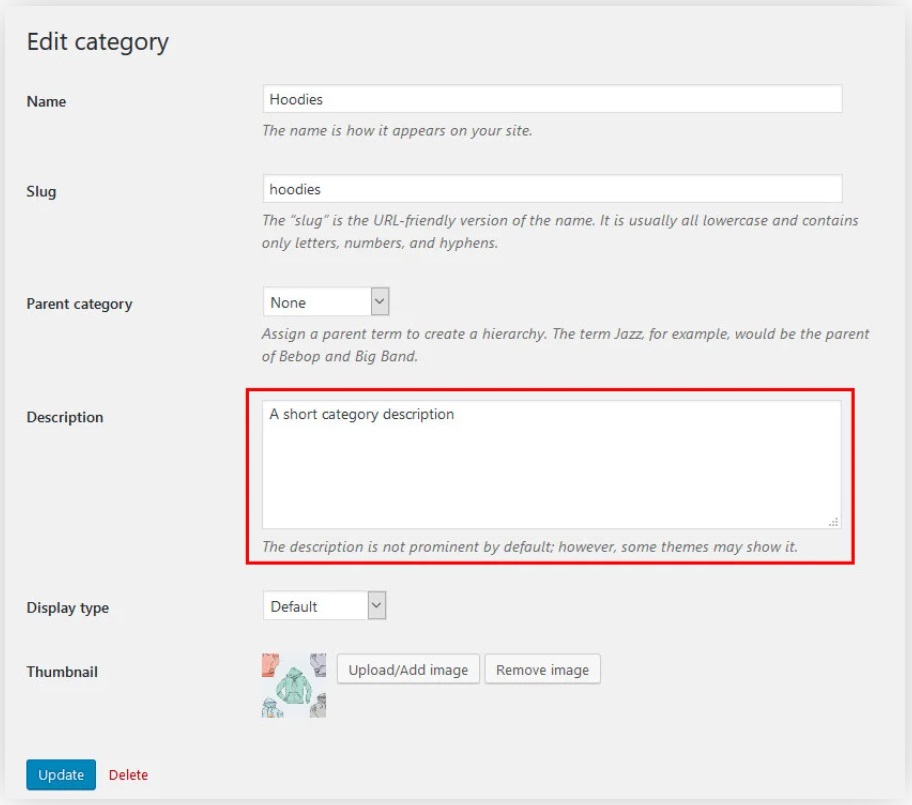Click the Remove image button
Viewport: 912px width, 805px height.
(x=542, y=670)
